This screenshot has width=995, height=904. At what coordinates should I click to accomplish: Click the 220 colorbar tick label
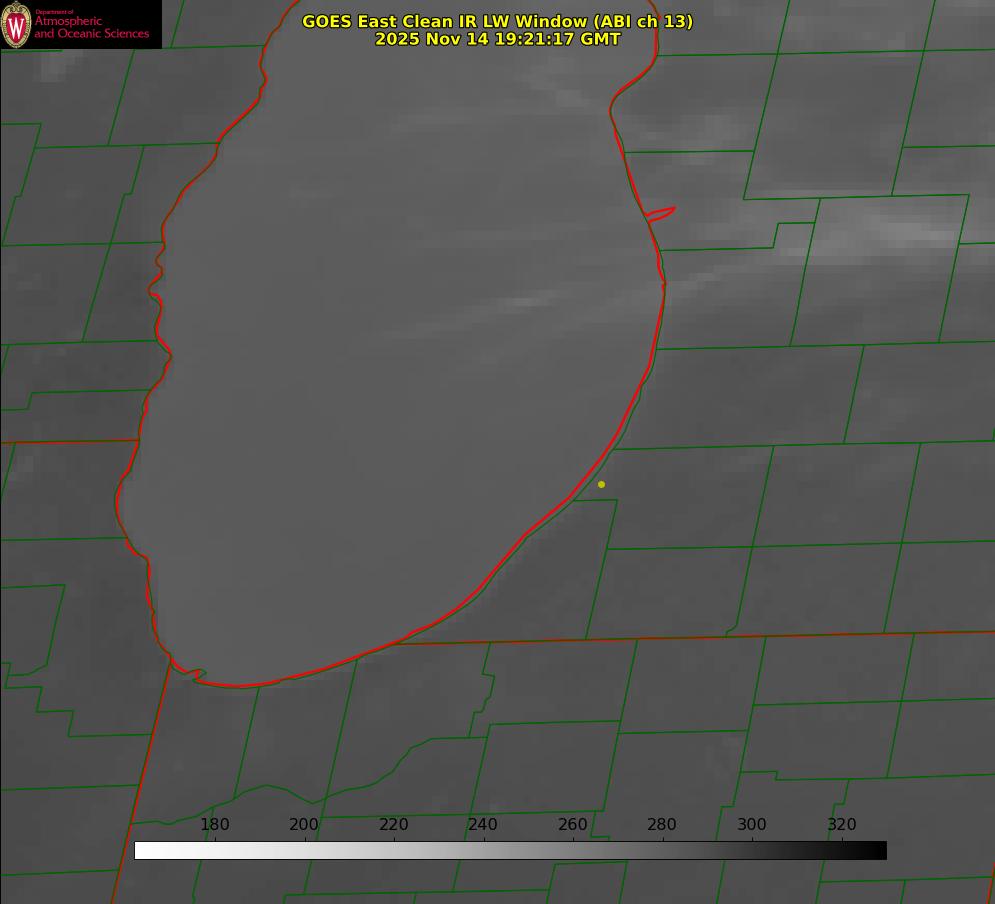click(x=394, y=825)
